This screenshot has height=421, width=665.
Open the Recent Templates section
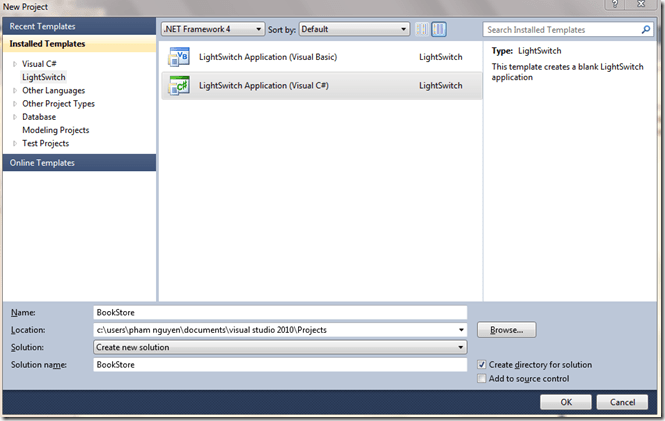point(78,27)
